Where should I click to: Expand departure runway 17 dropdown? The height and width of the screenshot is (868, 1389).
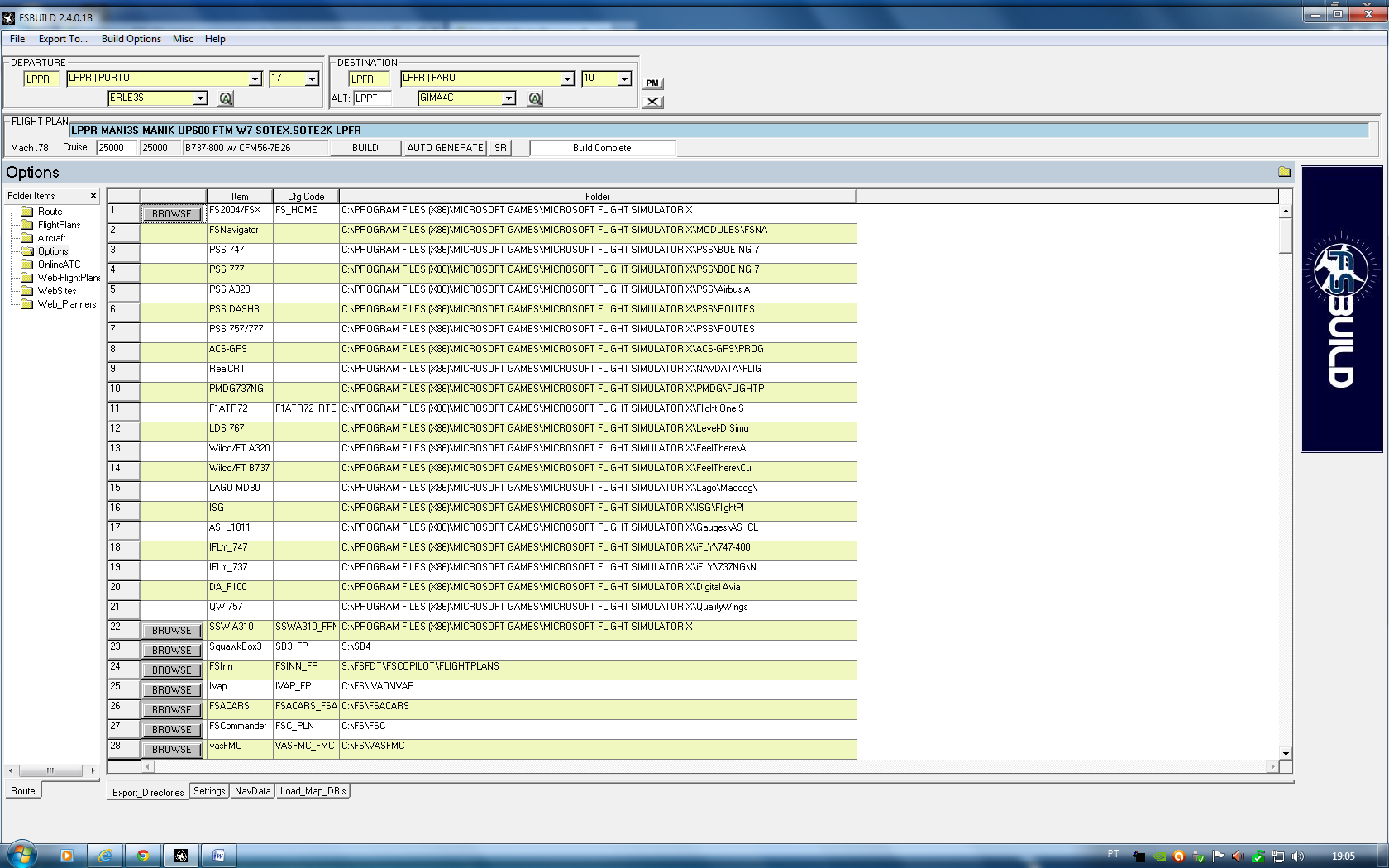click(312, 79)
